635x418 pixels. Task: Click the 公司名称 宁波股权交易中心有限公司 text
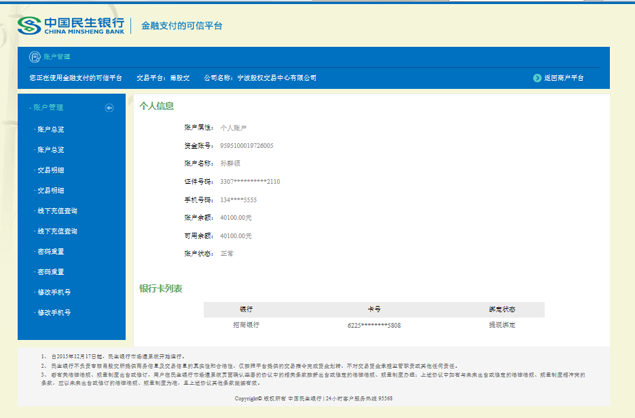pos(260,78)
